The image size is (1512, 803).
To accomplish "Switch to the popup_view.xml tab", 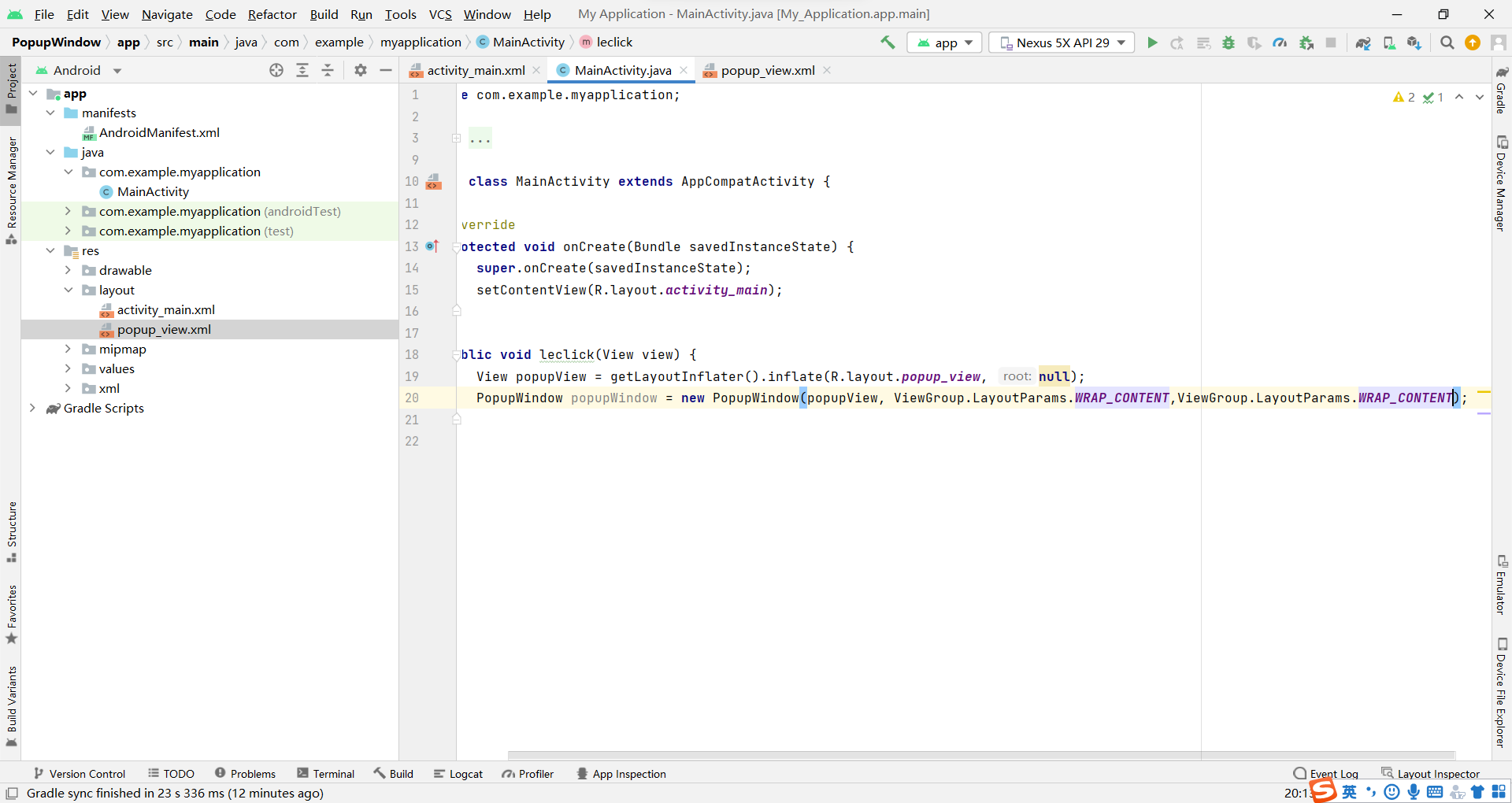I will pos(766,70).
